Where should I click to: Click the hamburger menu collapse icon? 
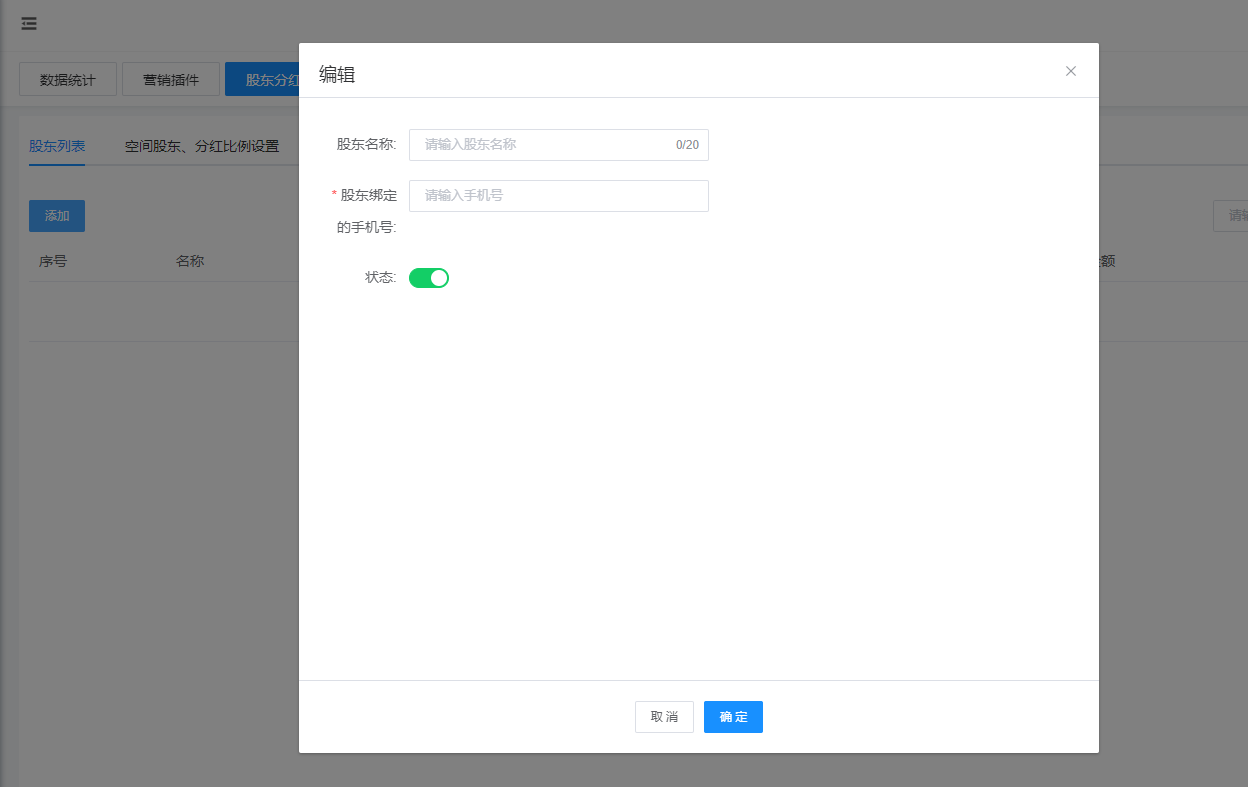(29, 24)
